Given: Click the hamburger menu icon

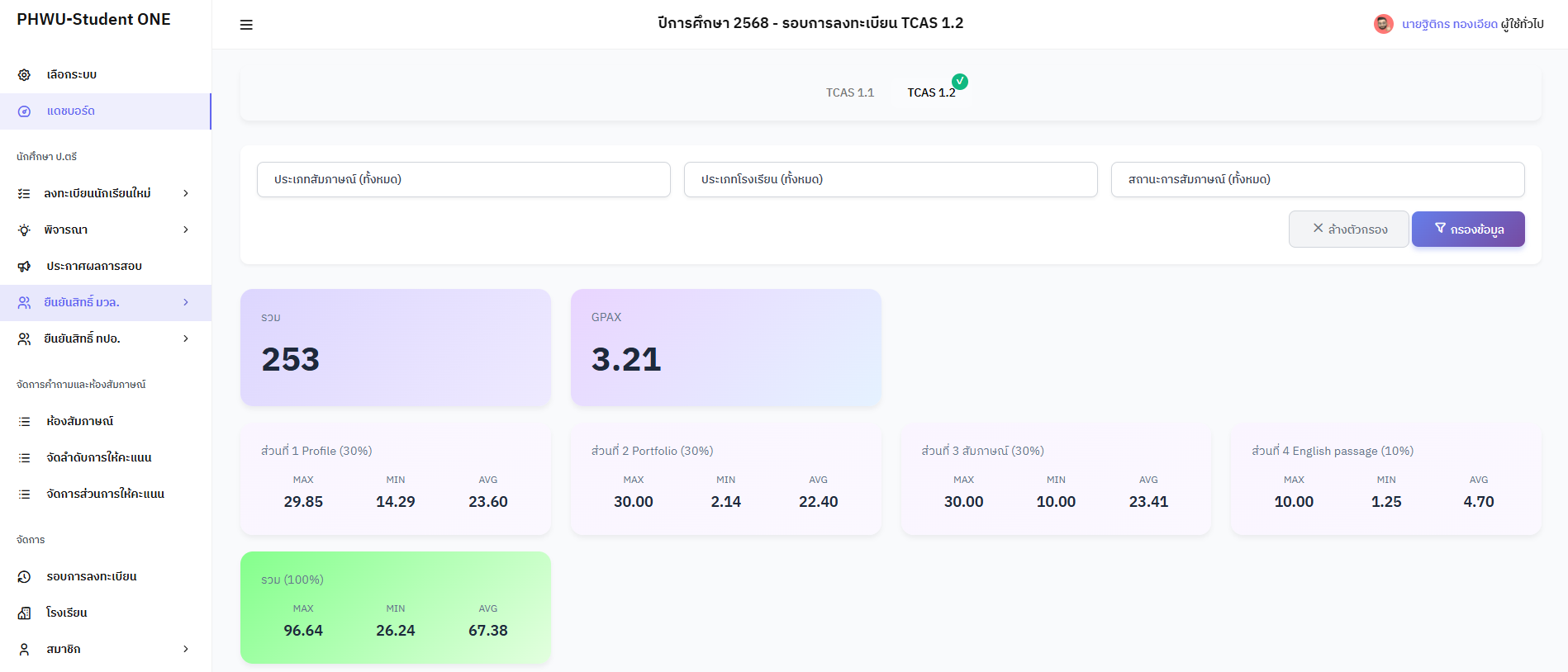Looking at the screenshot, I should [246, 25].
